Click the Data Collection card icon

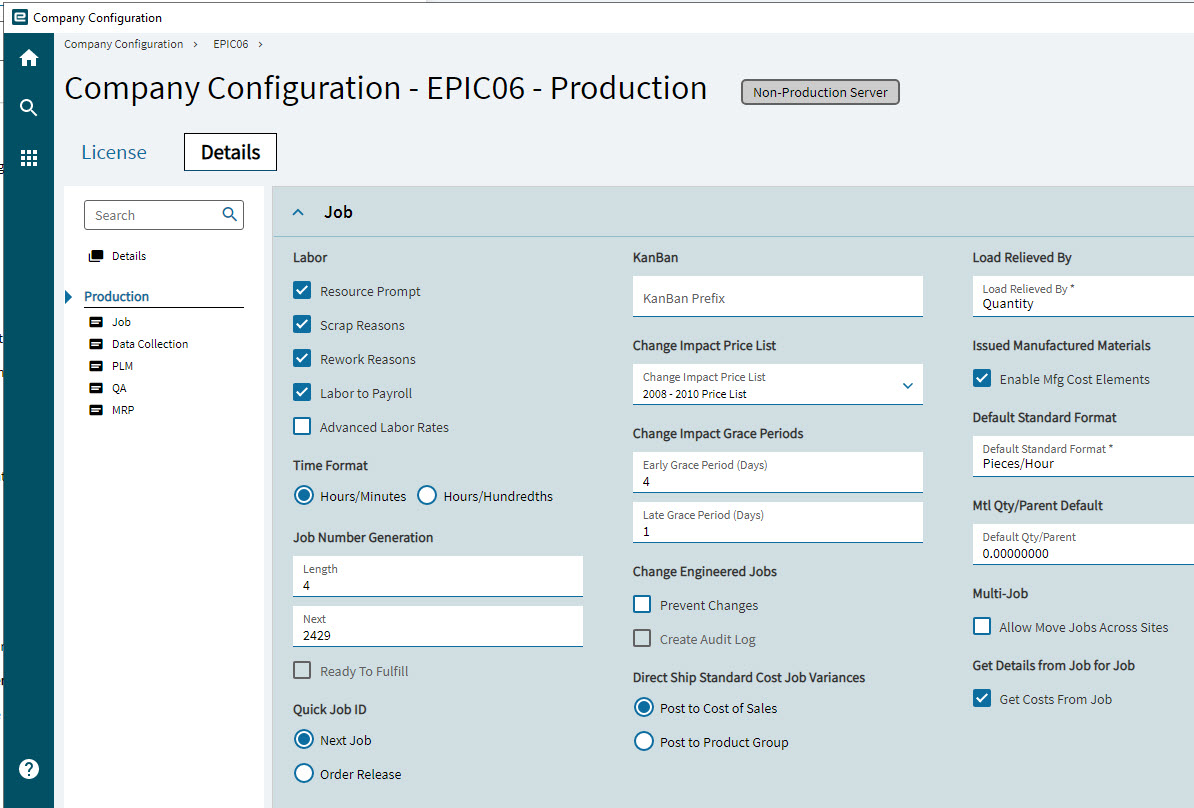tap(96, 344)
